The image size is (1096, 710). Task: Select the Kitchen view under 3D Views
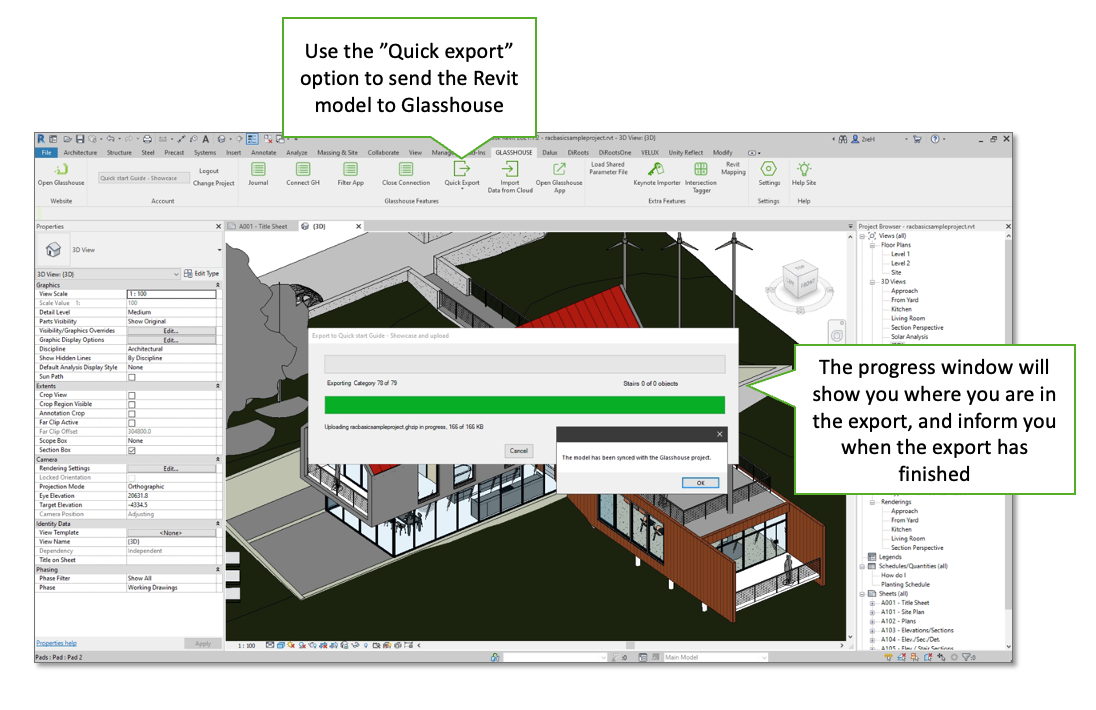901,309
